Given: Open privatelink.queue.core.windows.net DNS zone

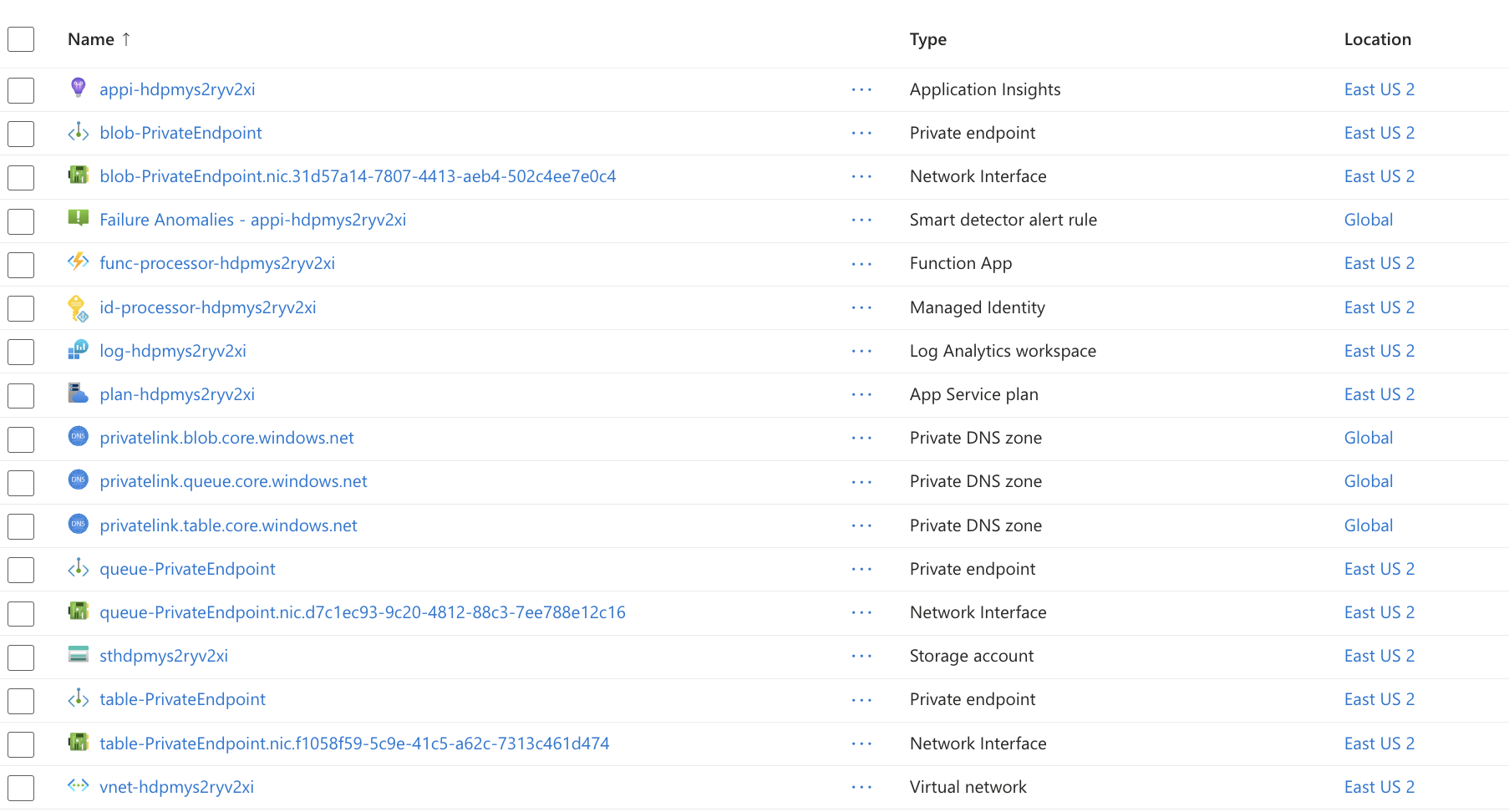Looking at the screenshot, I should pyautogui.click(x=233, y=480).
